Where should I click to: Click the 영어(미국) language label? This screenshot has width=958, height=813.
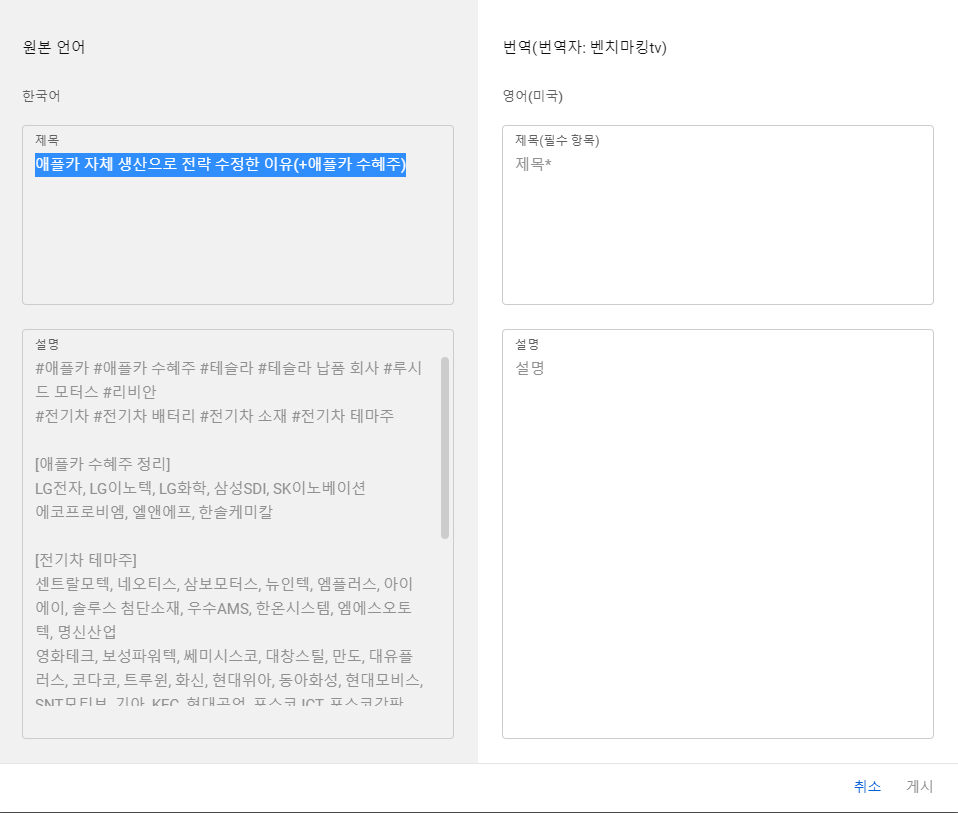[533, 96]
